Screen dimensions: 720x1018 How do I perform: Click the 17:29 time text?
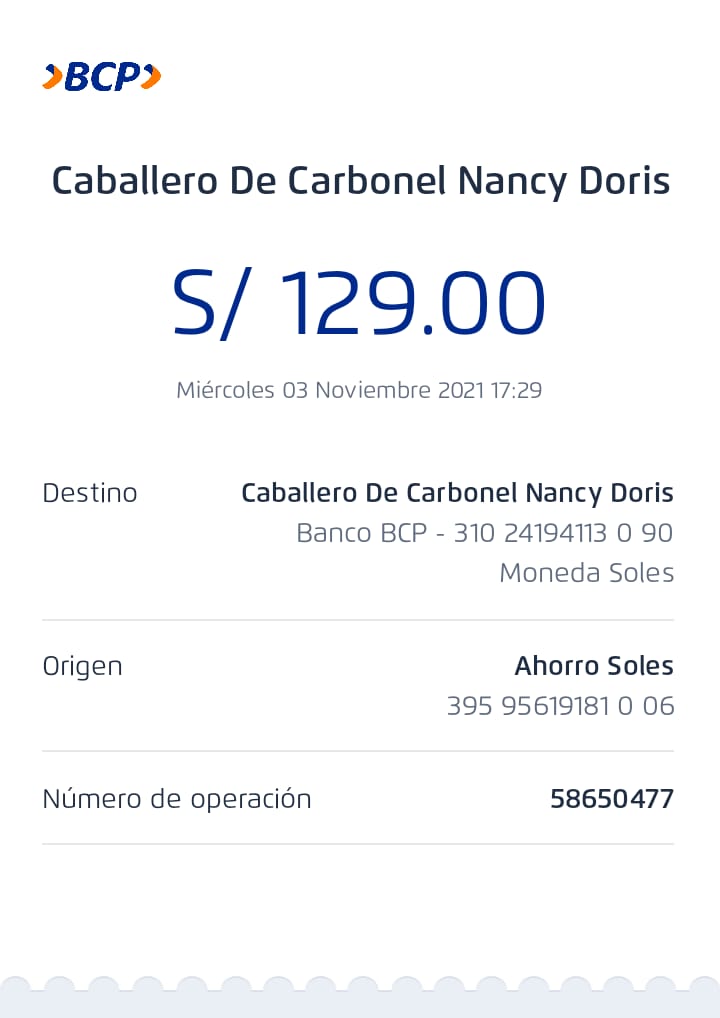[516, 390]
